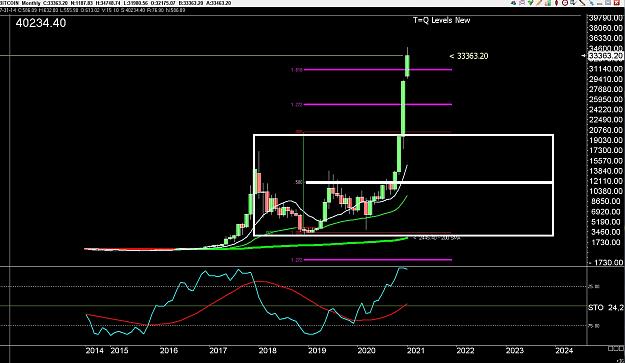Click the L:31980.56 low value in the header
The width and height of the screenshot is (625, 363).
pyautogui.click(x=136, y=3)
